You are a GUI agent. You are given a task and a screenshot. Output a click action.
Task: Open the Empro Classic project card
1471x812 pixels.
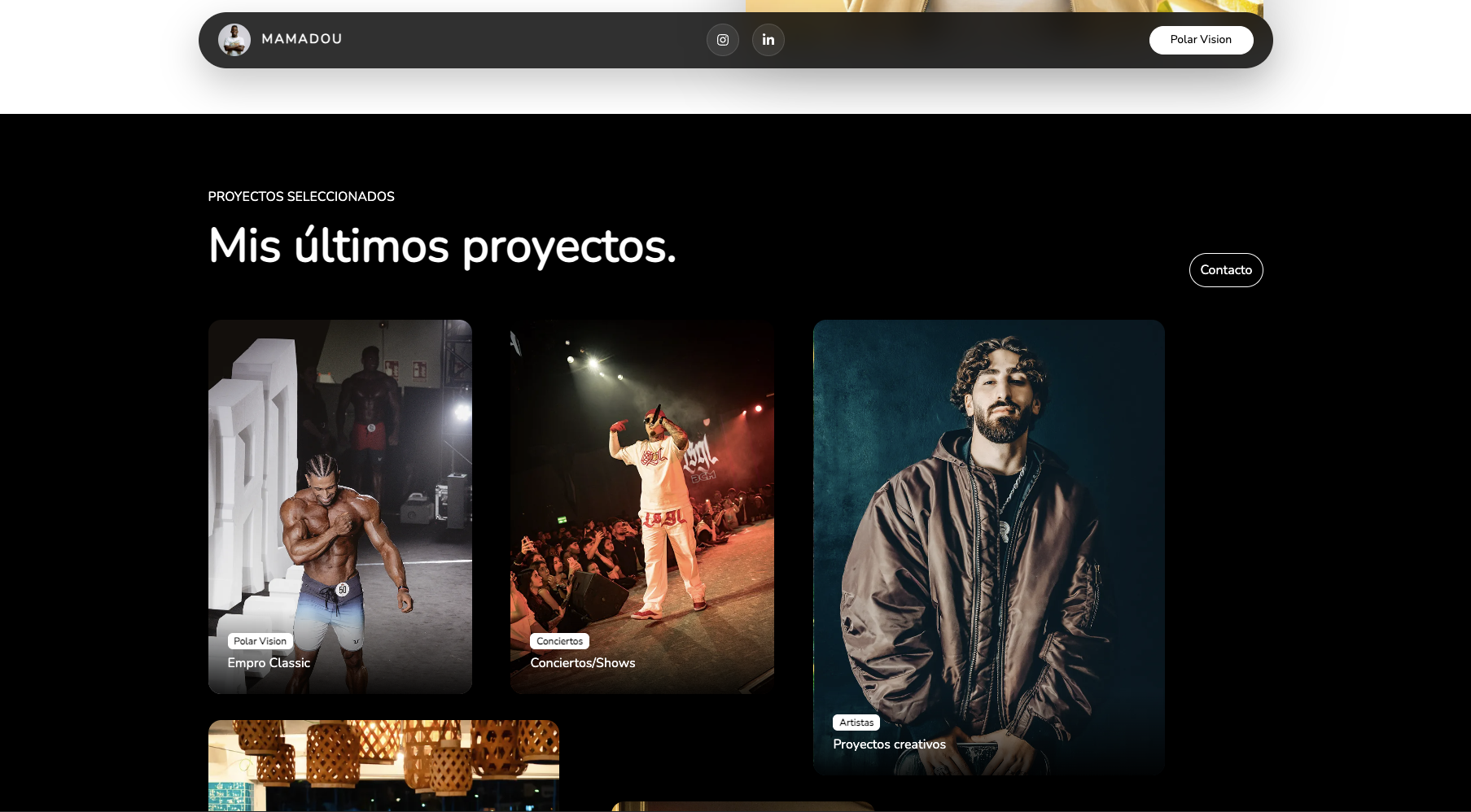coord(340,507)
